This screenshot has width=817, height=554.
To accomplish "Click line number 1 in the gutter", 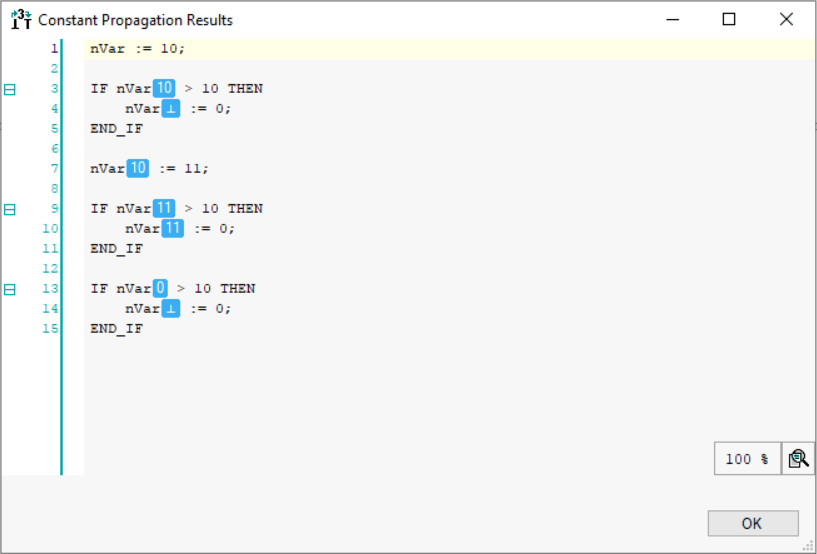I will [x=54, y=48].
